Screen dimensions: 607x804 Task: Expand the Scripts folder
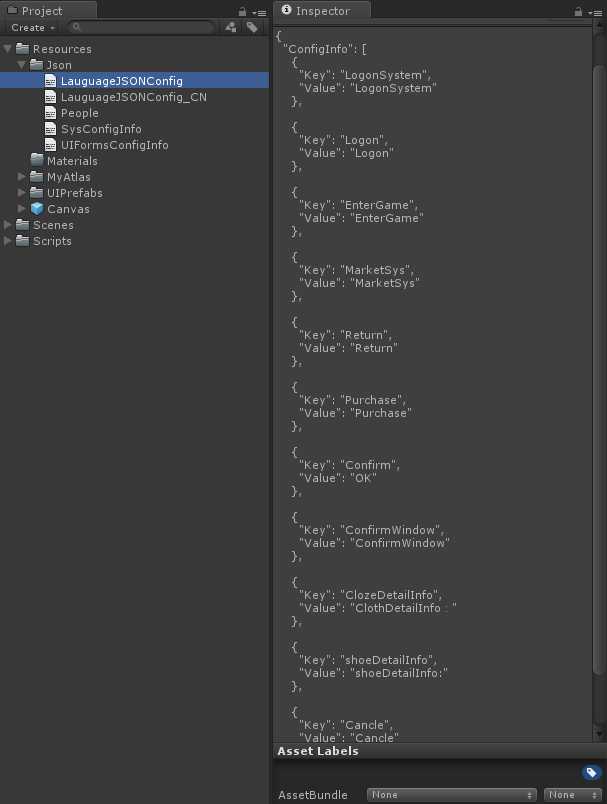8,240
